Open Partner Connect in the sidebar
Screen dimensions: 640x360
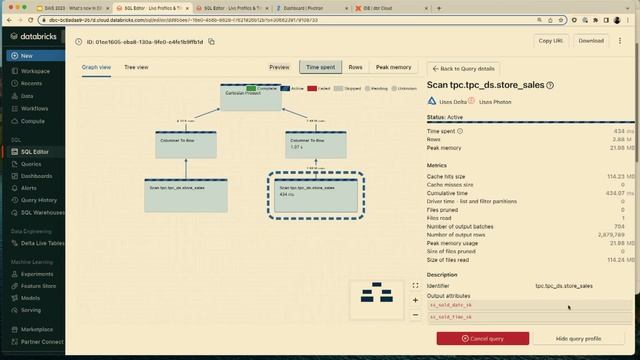[x=42, y=342]
